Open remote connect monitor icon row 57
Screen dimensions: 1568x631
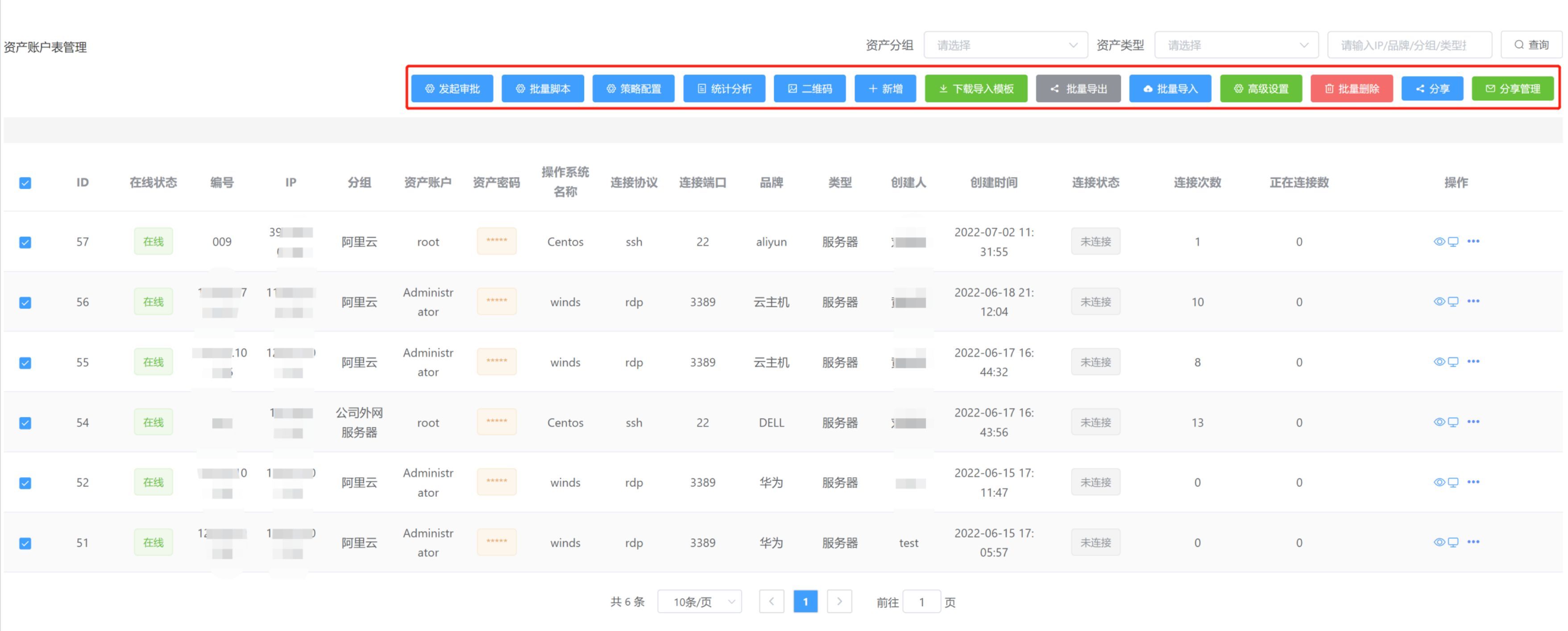[x=1453, y=242]
